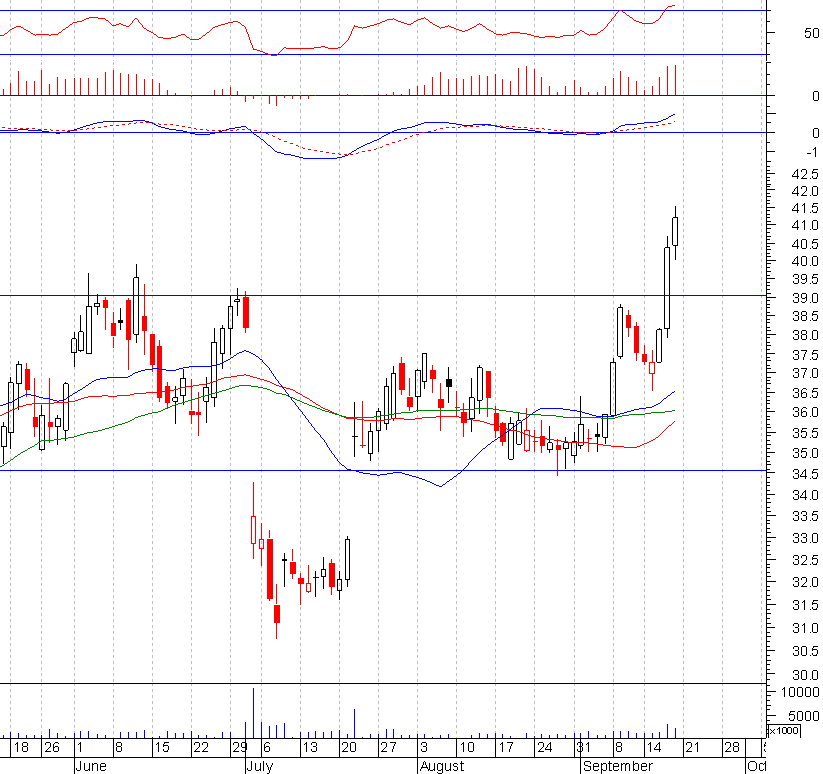
Task: Click the 31.5 price axis label
Action: pyautogui.click(x=805, y=606)
